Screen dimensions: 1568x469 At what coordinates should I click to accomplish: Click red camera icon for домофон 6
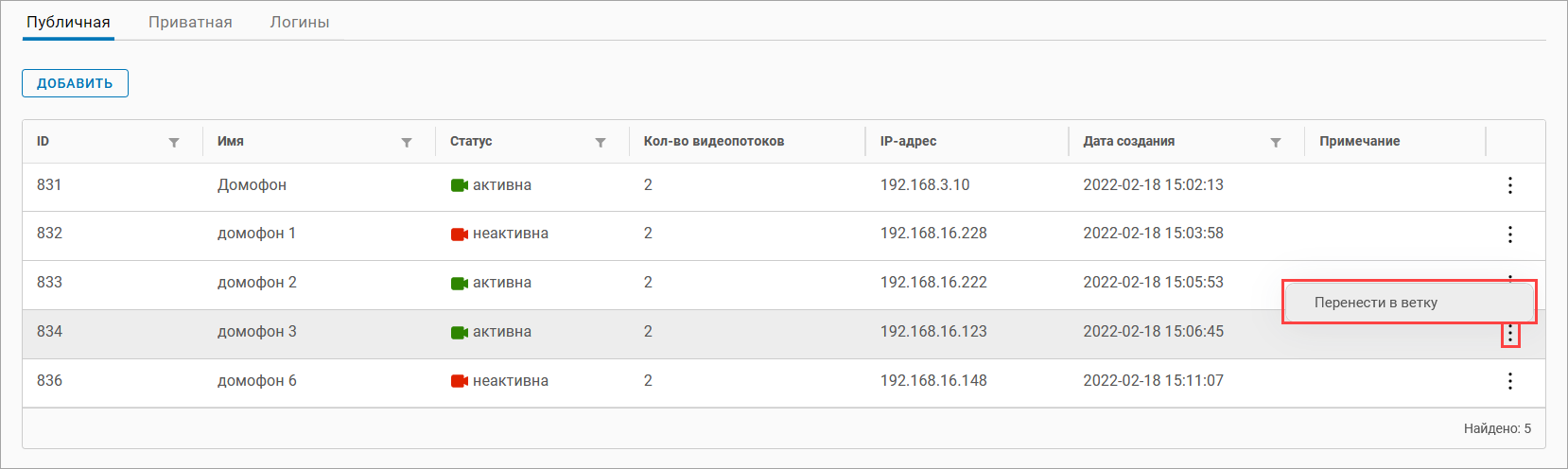pos(460,381)
